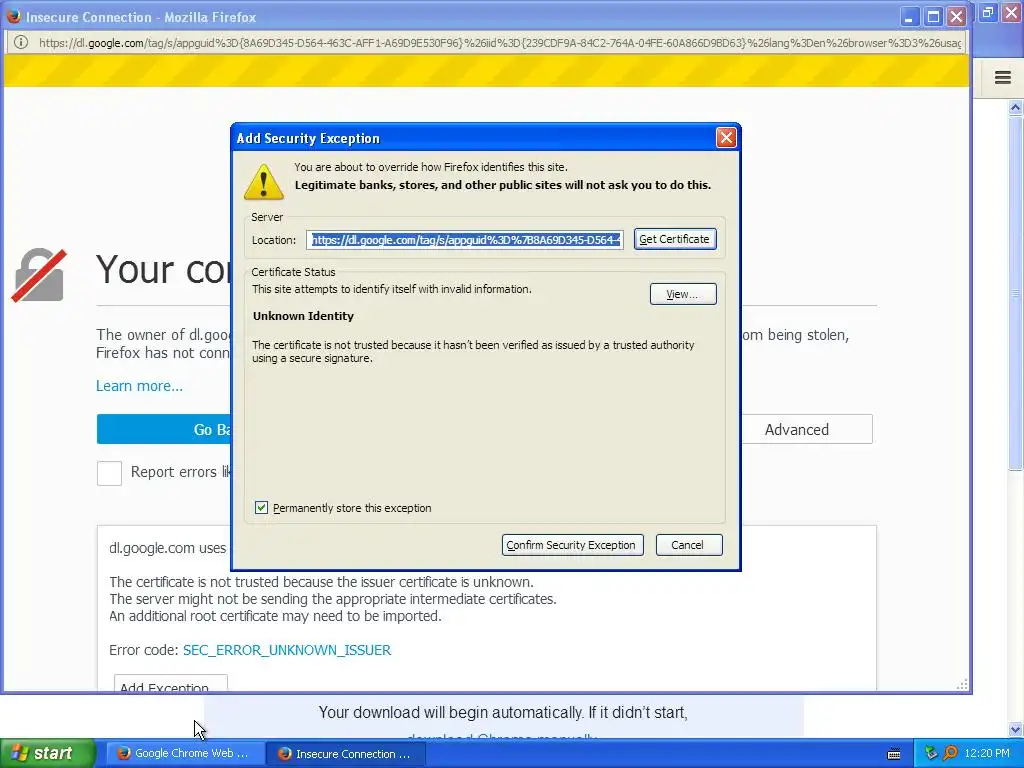The image size is (1024, 768).
Task: Click the scroll up arrow of background window
Action: point(1016,106)
